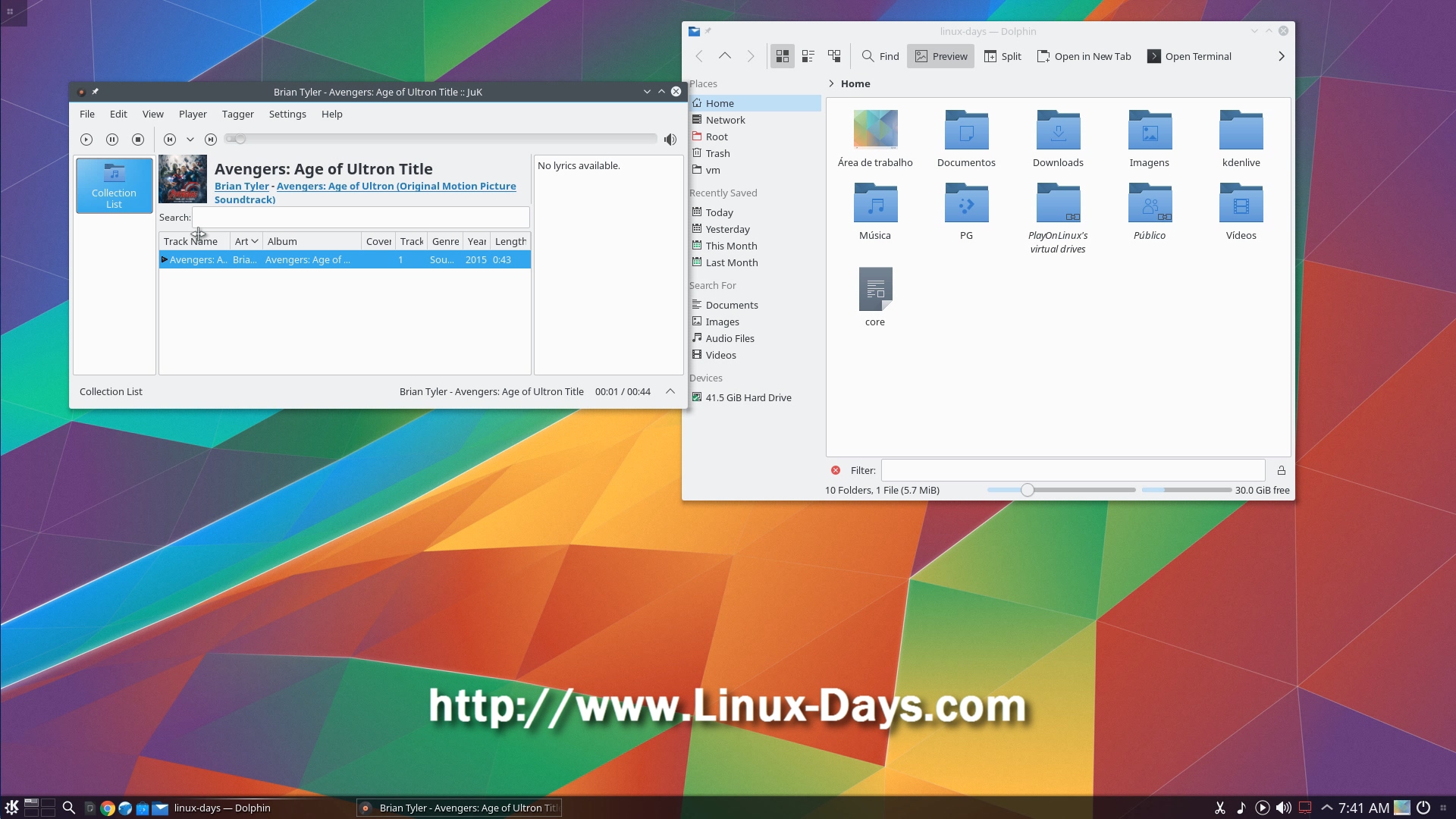Sort by Length column header

pos(510,241)
